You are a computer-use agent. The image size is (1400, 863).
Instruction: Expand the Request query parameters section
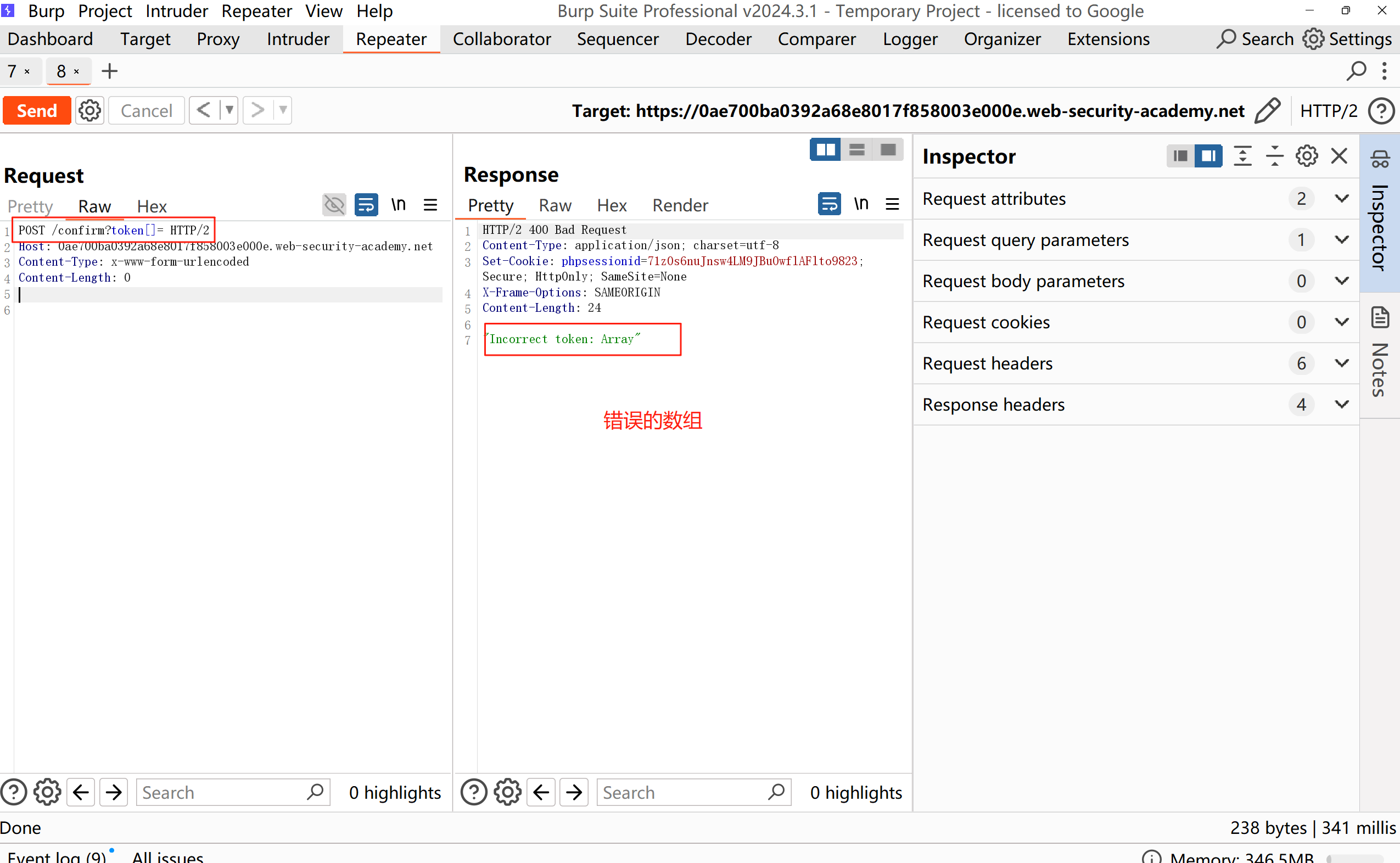tap(1342, 240)
